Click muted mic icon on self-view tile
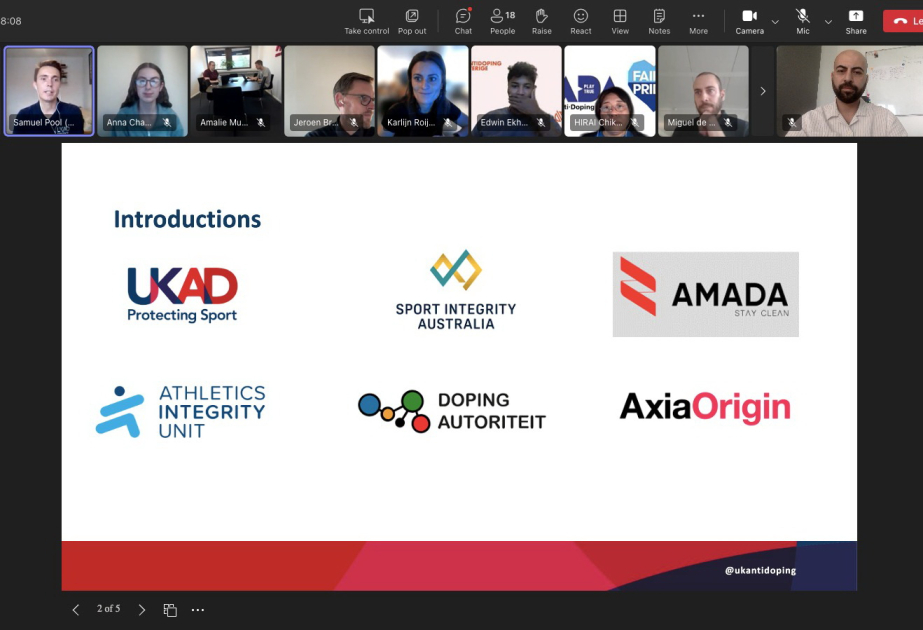923x630 pixels. click(x=792, y=122)
